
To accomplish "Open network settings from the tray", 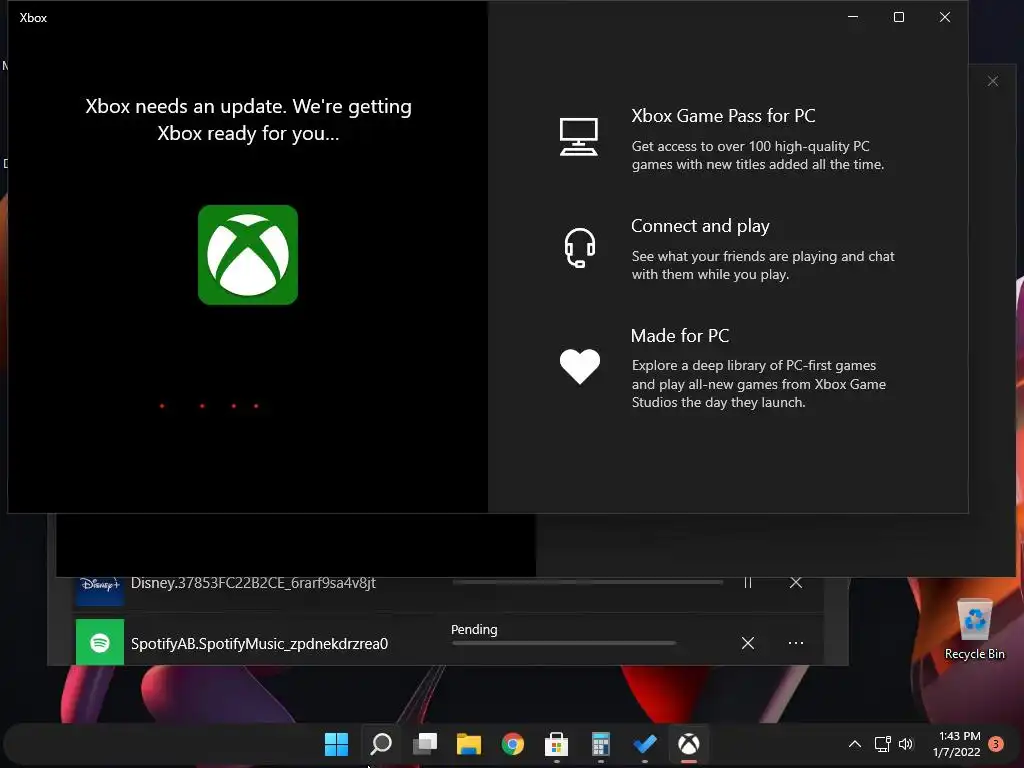I will 883,744.
